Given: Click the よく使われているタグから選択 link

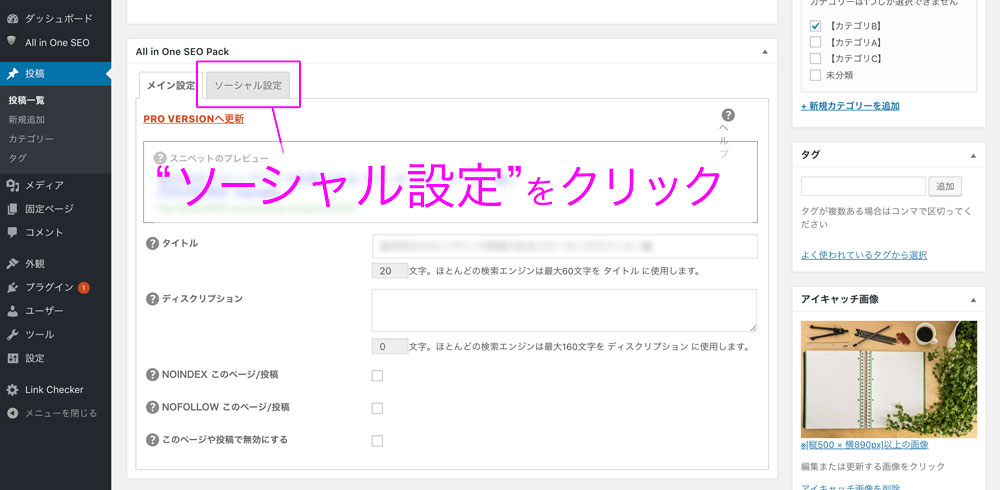Looking at the screenshot, I should [864, 255].
